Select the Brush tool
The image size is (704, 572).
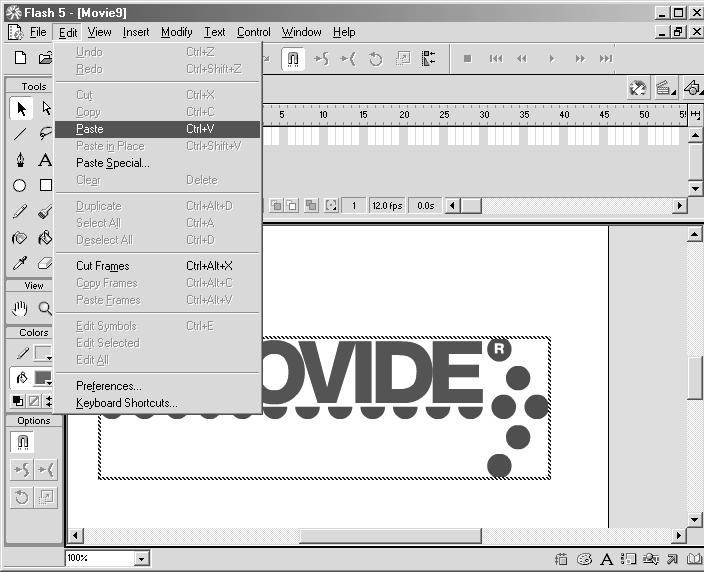click(x=45, y=211)
